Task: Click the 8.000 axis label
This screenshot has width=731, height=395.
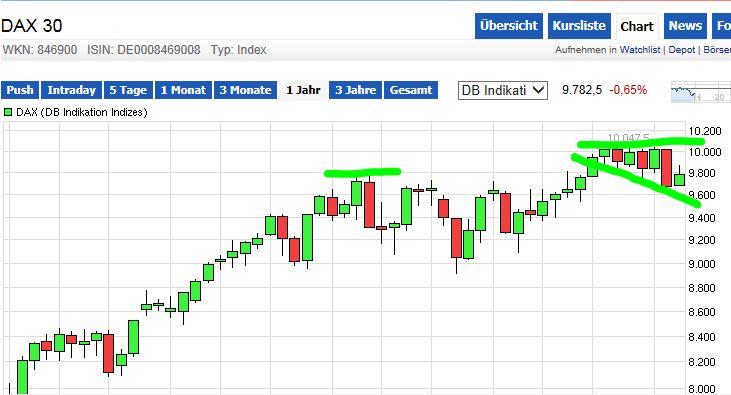Action: click(x=702, y=389)
